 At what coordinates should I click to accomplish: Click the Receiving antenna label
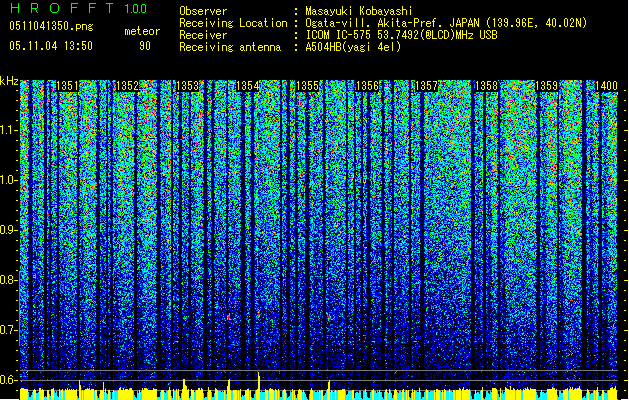(x=230, y=47)
